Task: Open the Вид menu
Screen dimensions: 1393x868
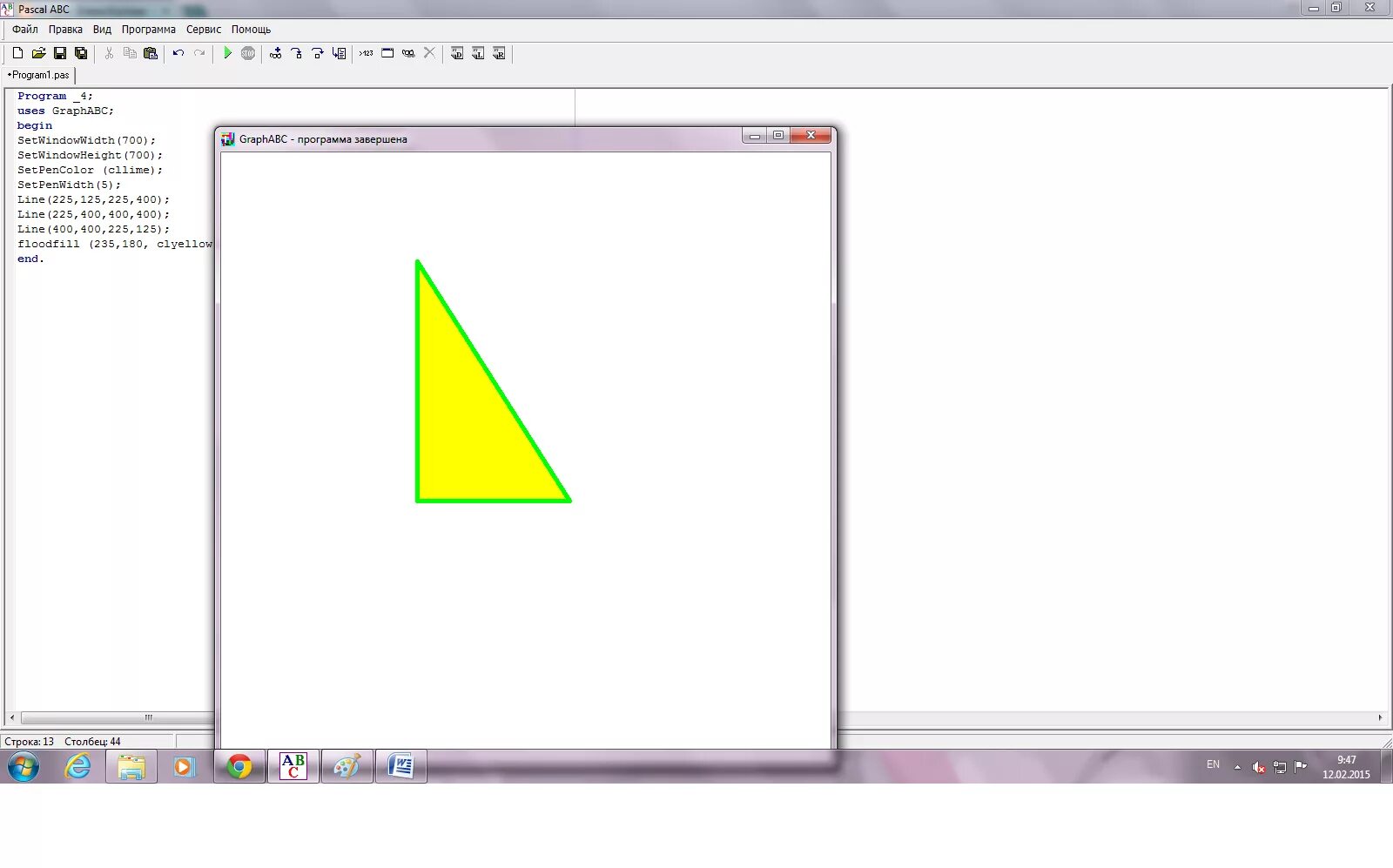Action: (102, 30)
